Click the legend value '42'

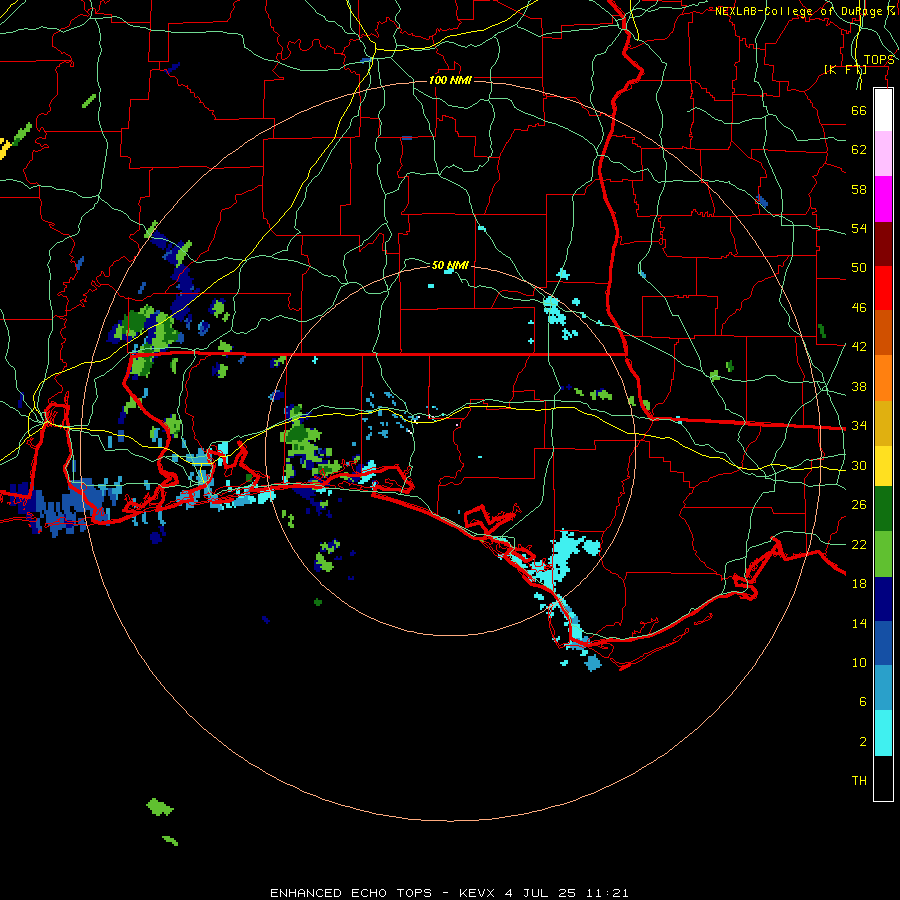[x=859, y=347]
